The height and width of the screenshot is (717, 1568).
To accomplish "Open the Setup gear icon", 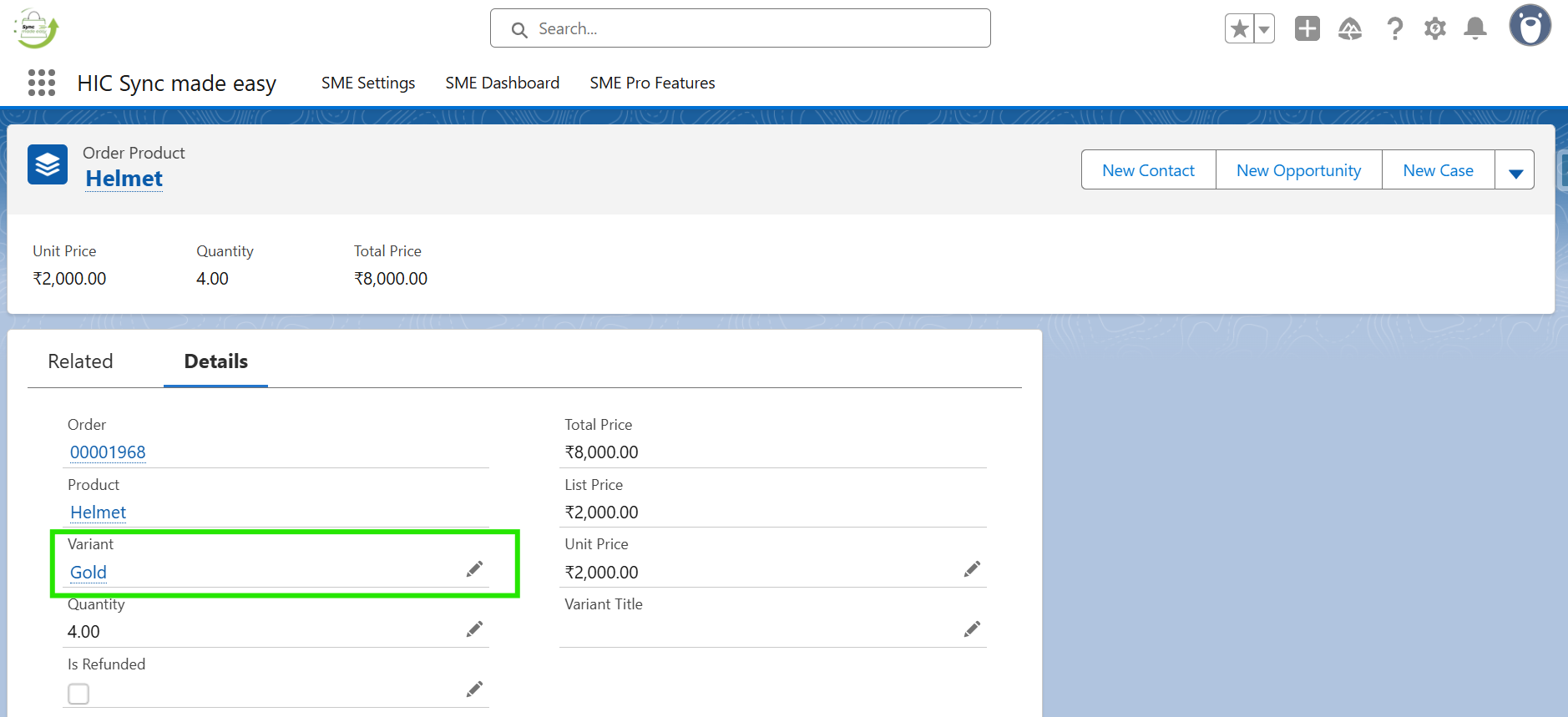I will pyautogui.click(x=1435, y=28).
